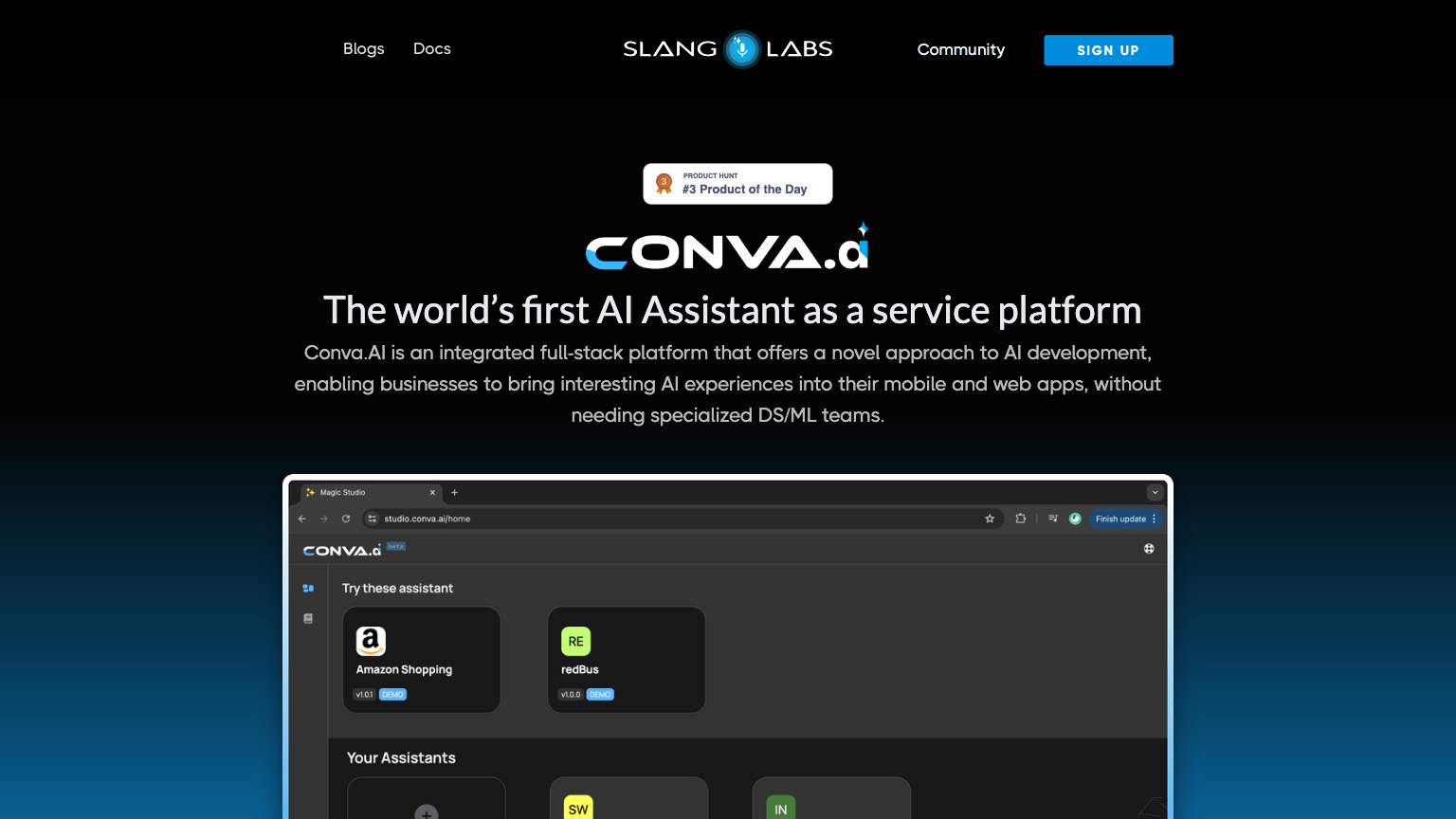Click the globe icon in Conva.AI header
Viewport: 1456px width, 819px height.
pos(1148,549)
